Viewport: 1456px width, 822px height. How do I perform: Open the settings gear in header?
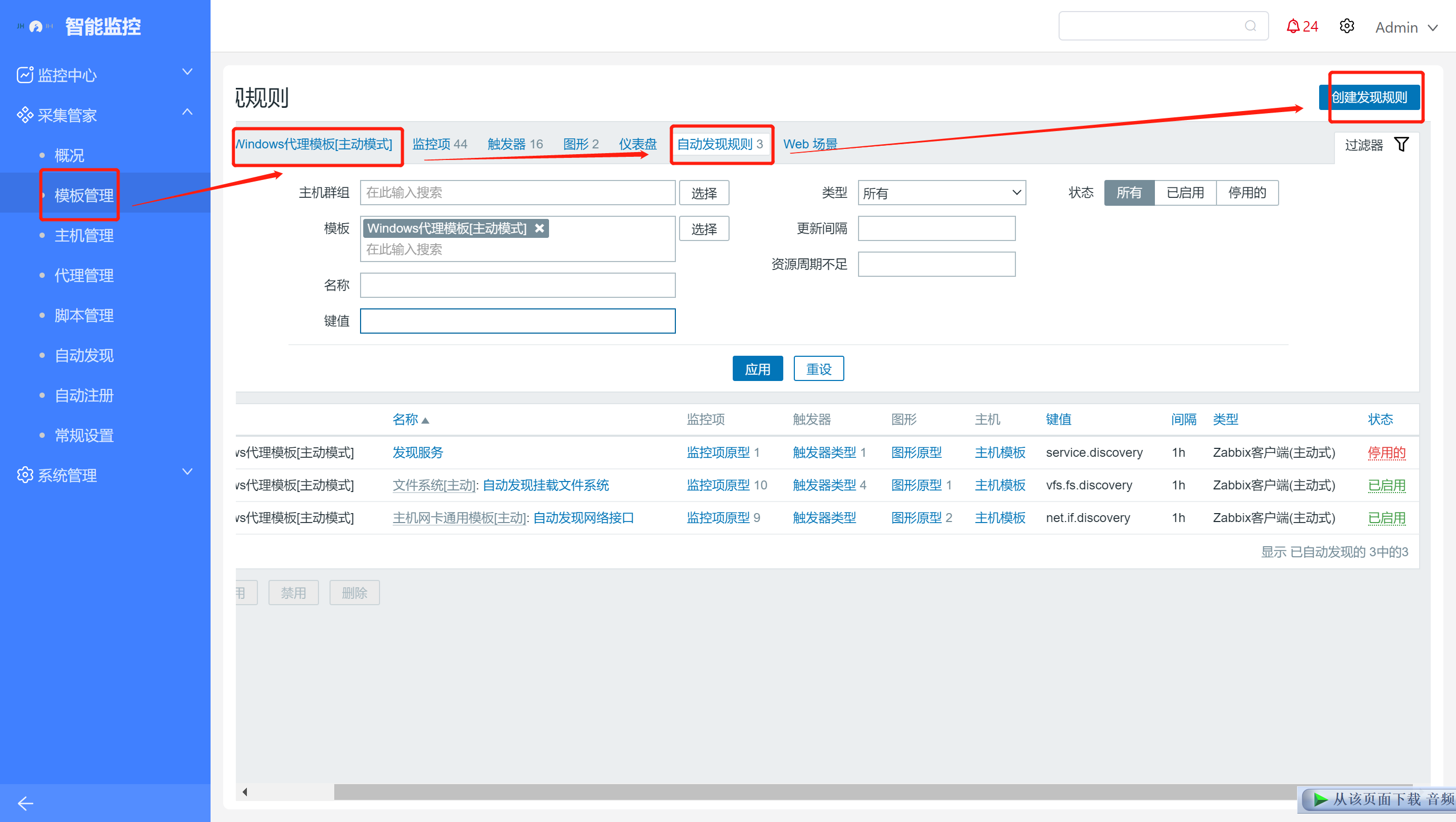(1347, 26)
